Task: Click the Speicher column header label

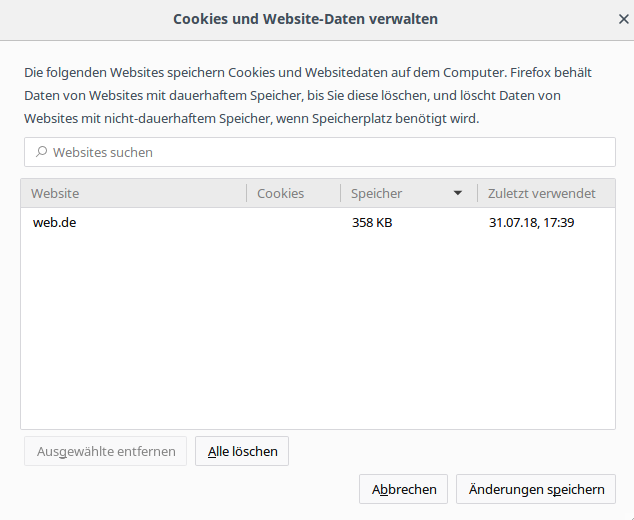Action: tap(376, 193)
